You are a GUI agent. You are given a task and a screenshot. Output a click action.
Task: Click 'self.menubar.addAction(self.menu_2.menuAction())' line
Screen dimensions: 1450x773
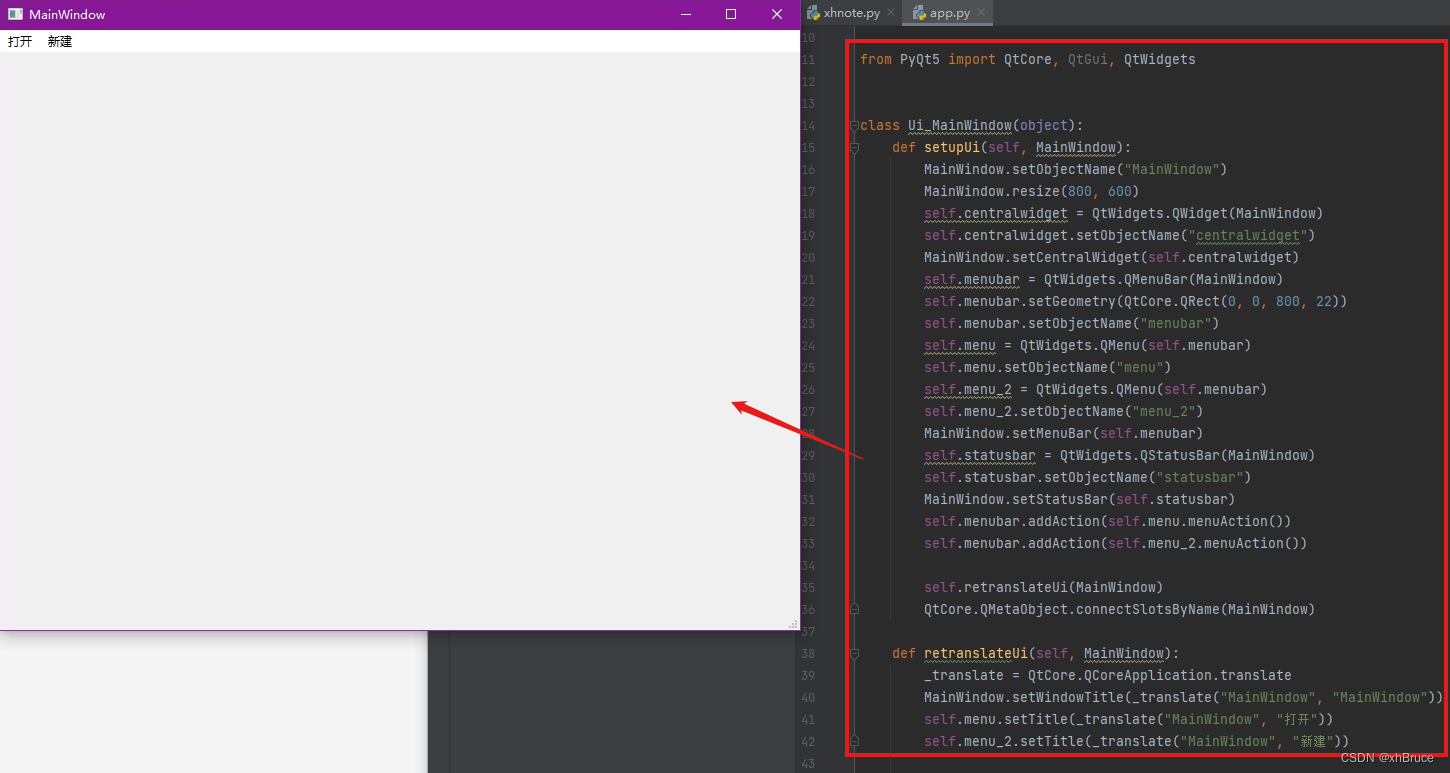pos(1116,543)
